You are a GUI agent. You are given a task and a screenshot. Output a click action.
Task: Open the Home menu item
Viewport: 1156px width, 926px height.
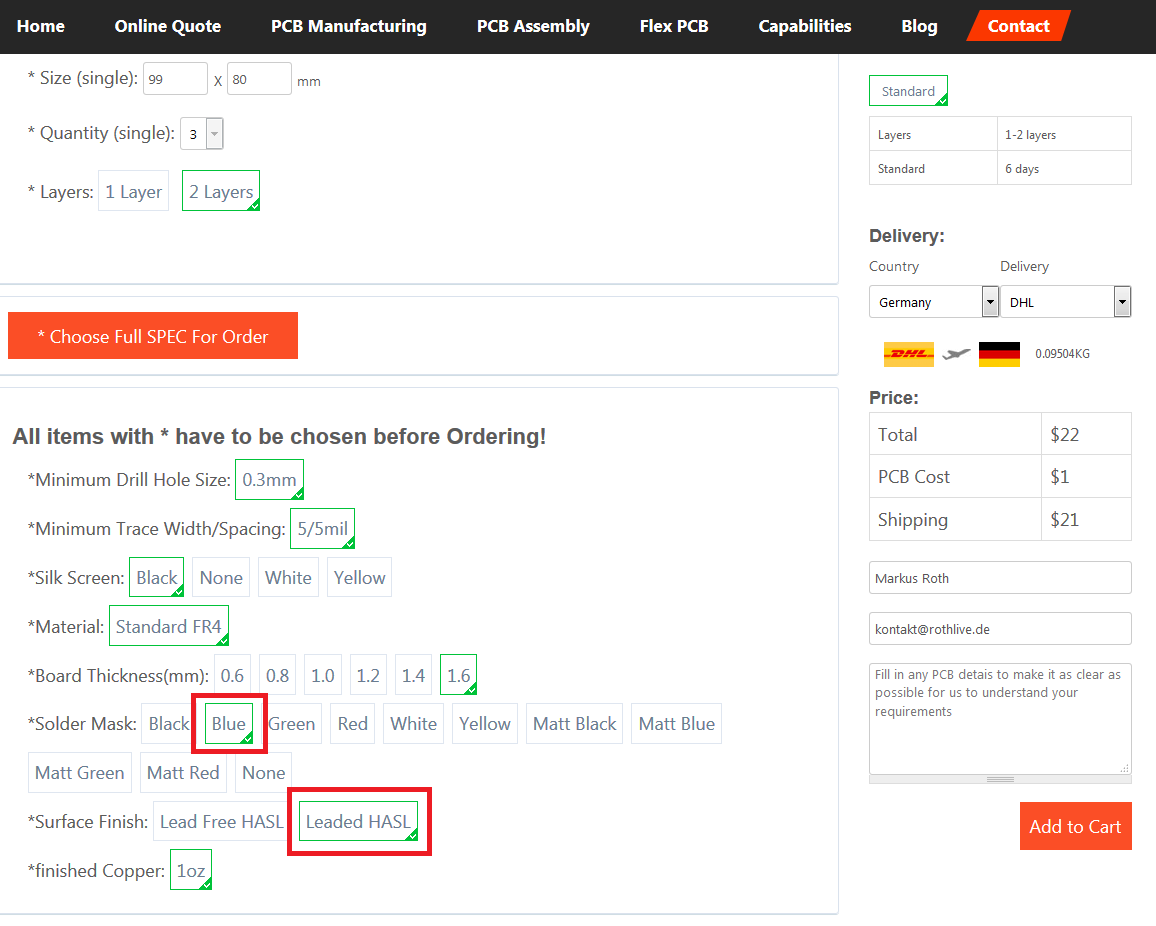(x=41, y=27)
